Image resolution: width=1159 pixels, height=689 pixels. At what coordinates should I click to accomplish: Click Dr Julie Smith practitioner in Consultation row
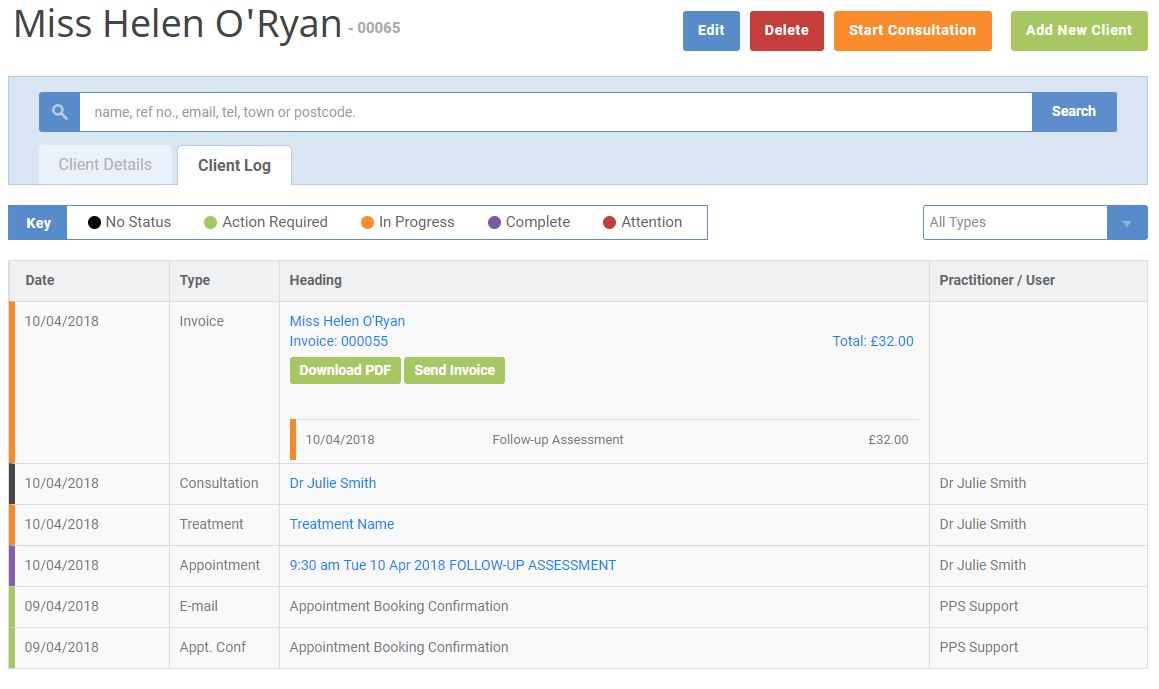[982, 483]
